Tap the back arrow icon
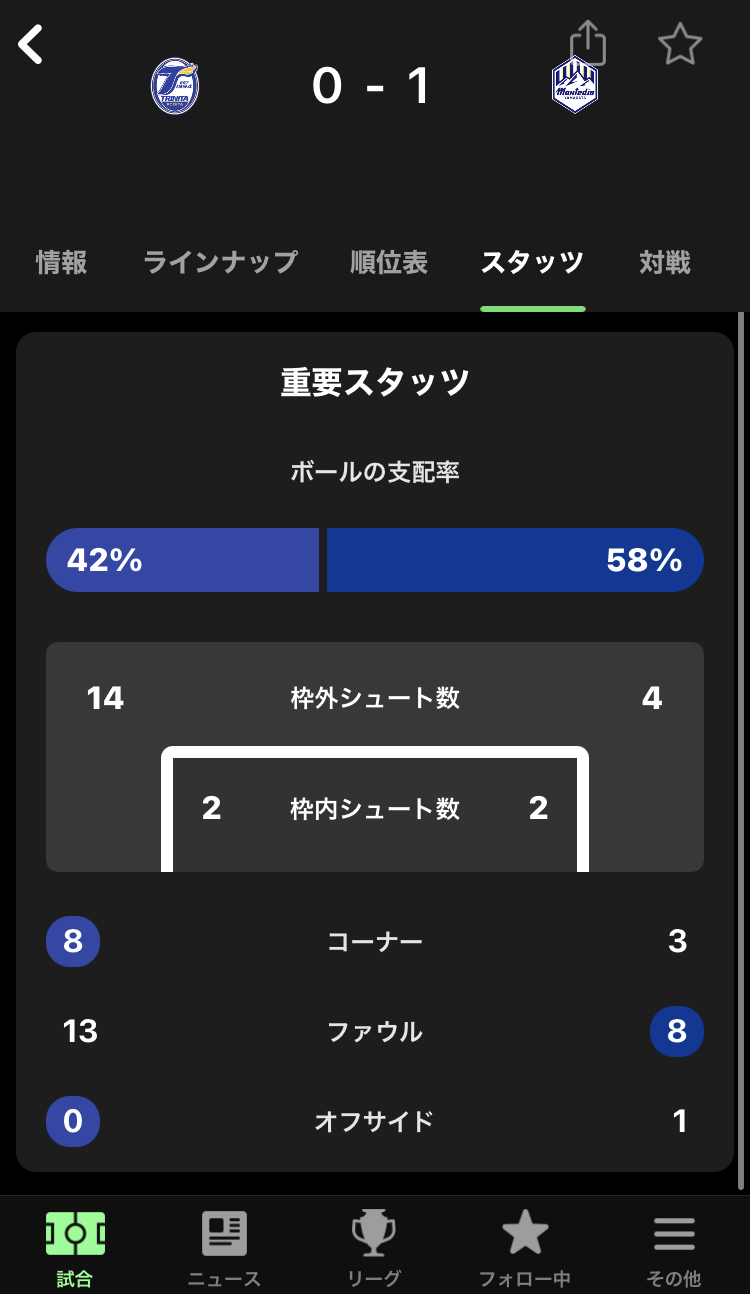 click(31, 45)
